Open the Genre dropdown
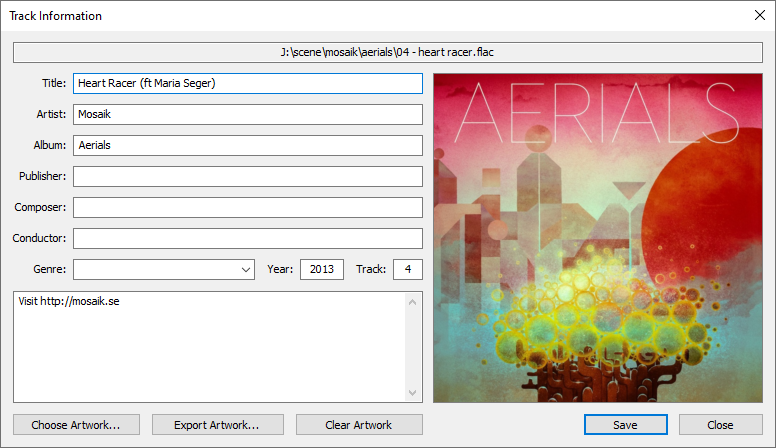 tap(164, 270)
